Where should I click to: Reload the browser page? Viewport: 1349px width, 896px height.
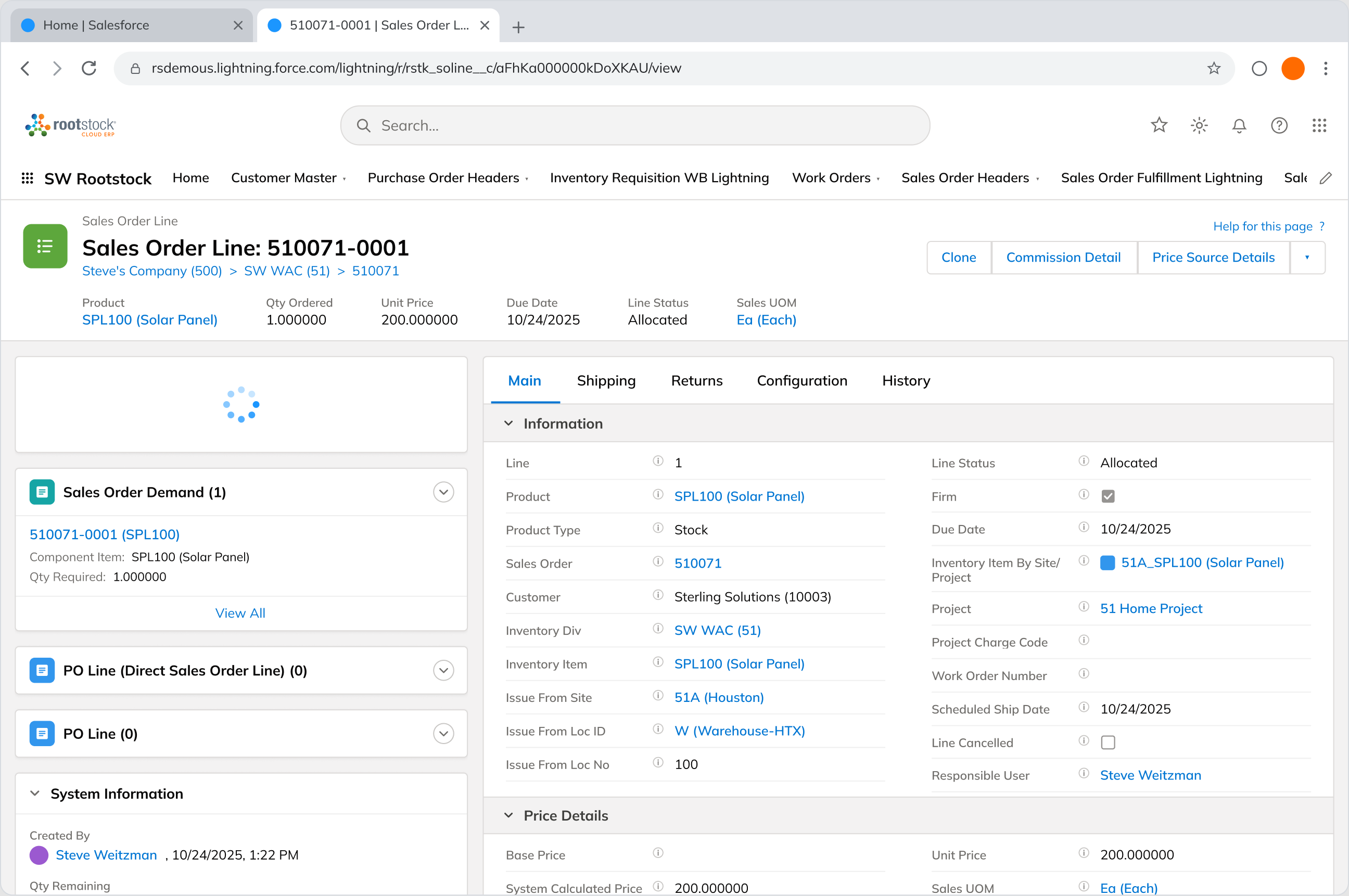pyautogui.click(x=88, y=69)
